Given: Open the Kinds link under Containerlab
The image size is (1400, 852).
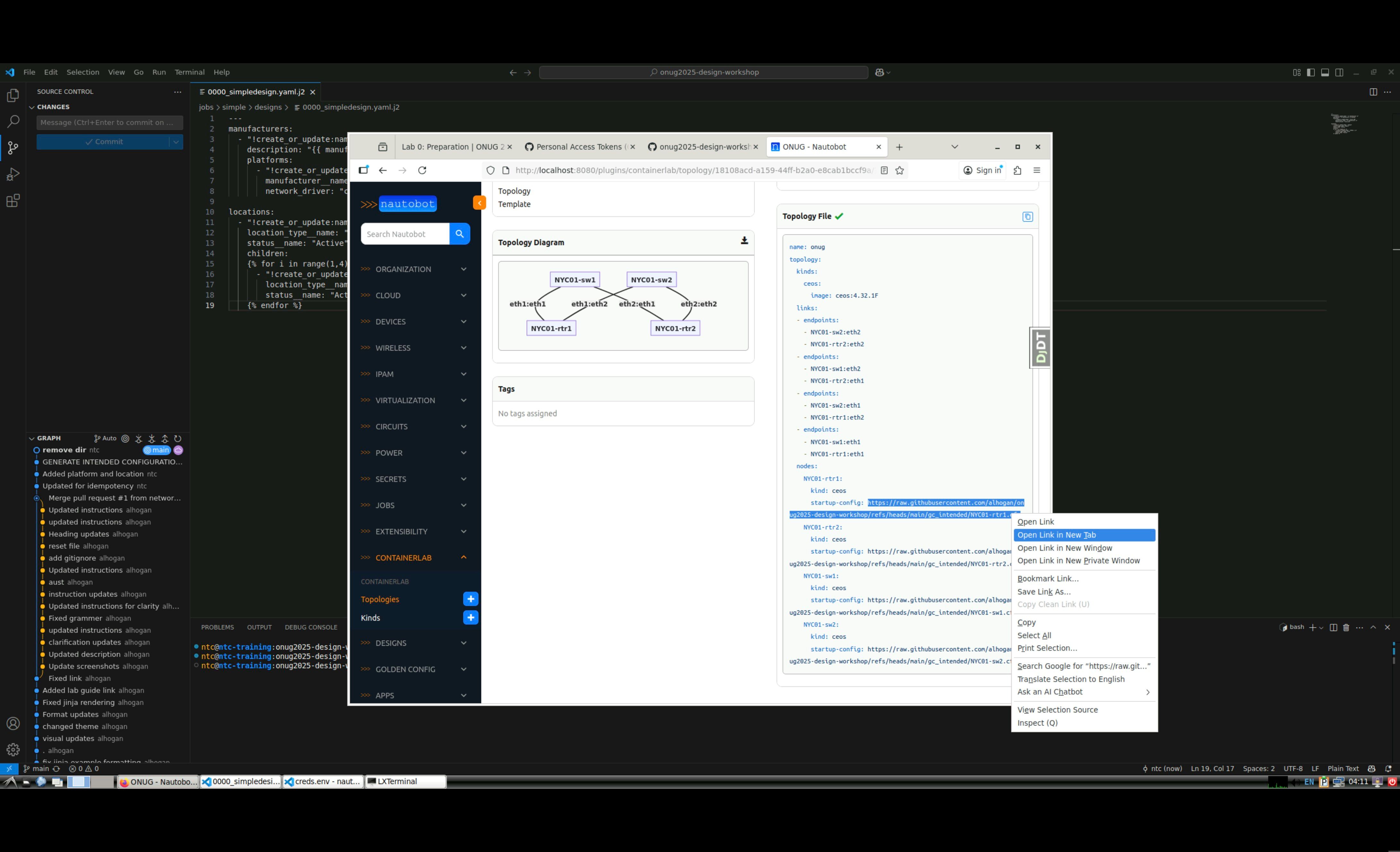Looking at the screenshot, I should [x=370, y=618].
